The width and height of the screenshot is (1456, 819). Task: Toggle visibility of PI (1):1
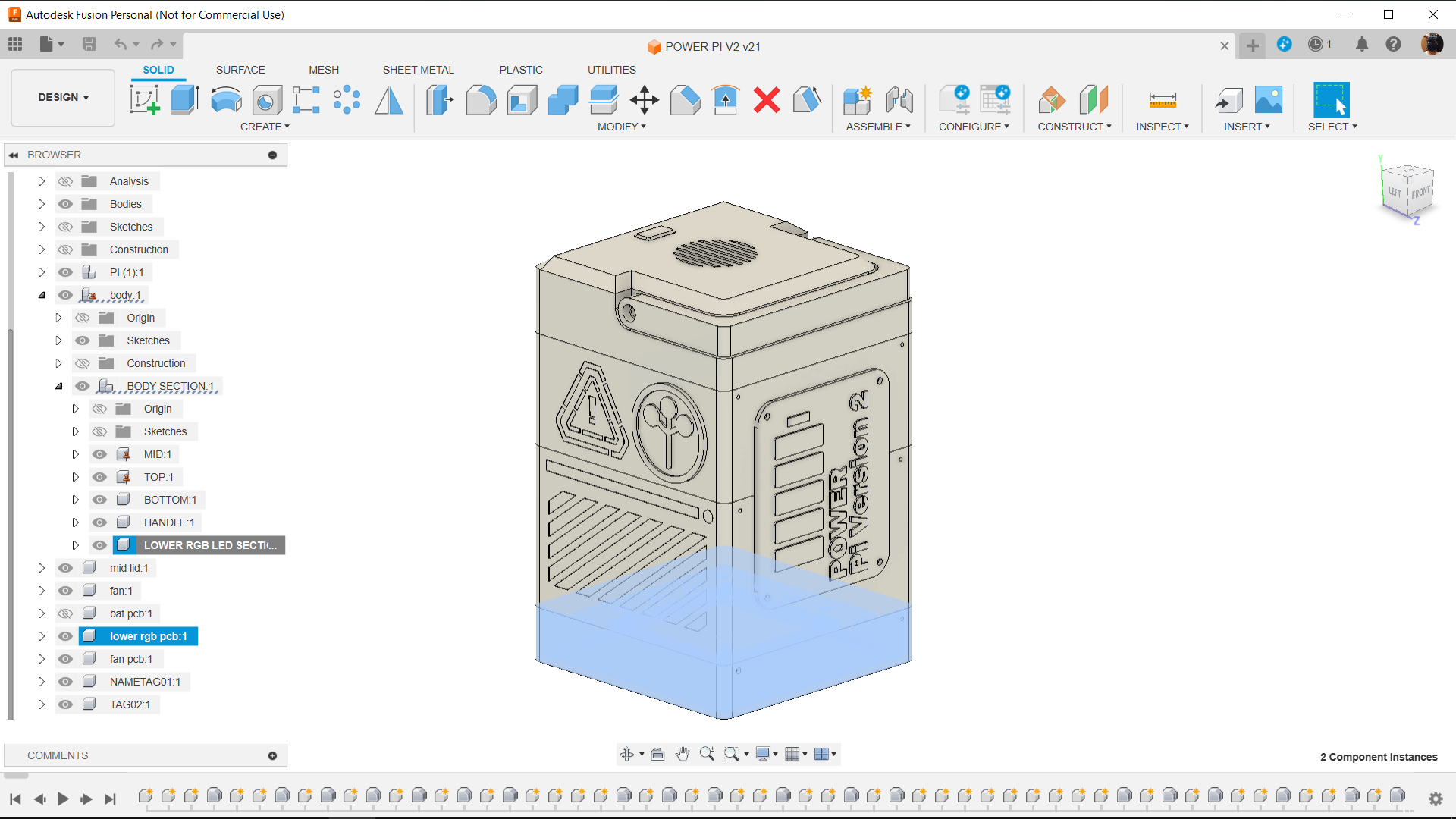tap(66, 272)
